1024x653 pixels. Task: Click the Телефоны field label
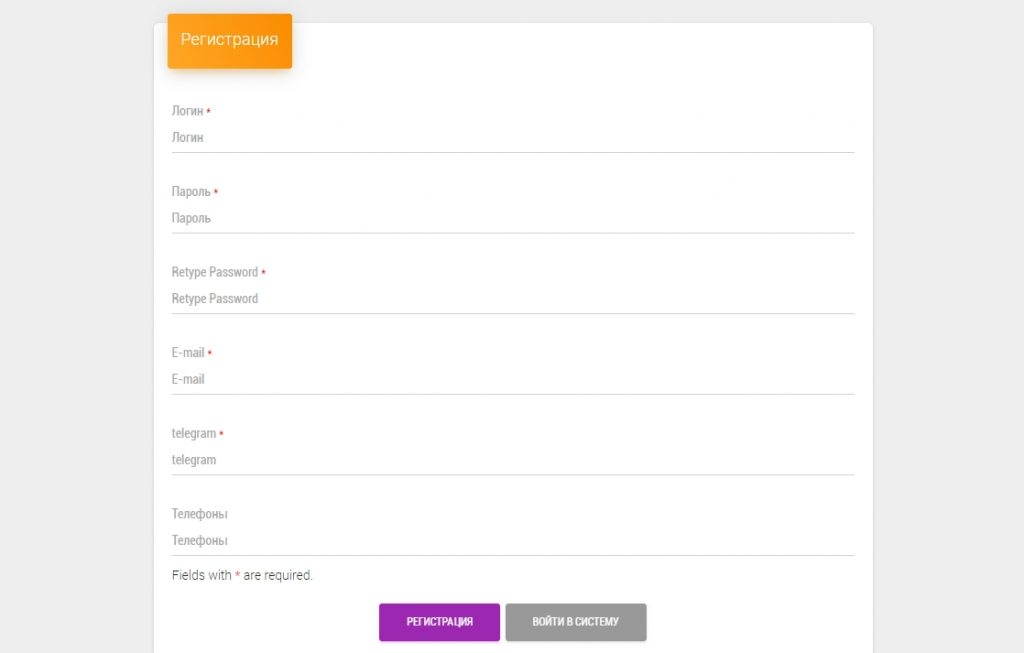point(199,514)
